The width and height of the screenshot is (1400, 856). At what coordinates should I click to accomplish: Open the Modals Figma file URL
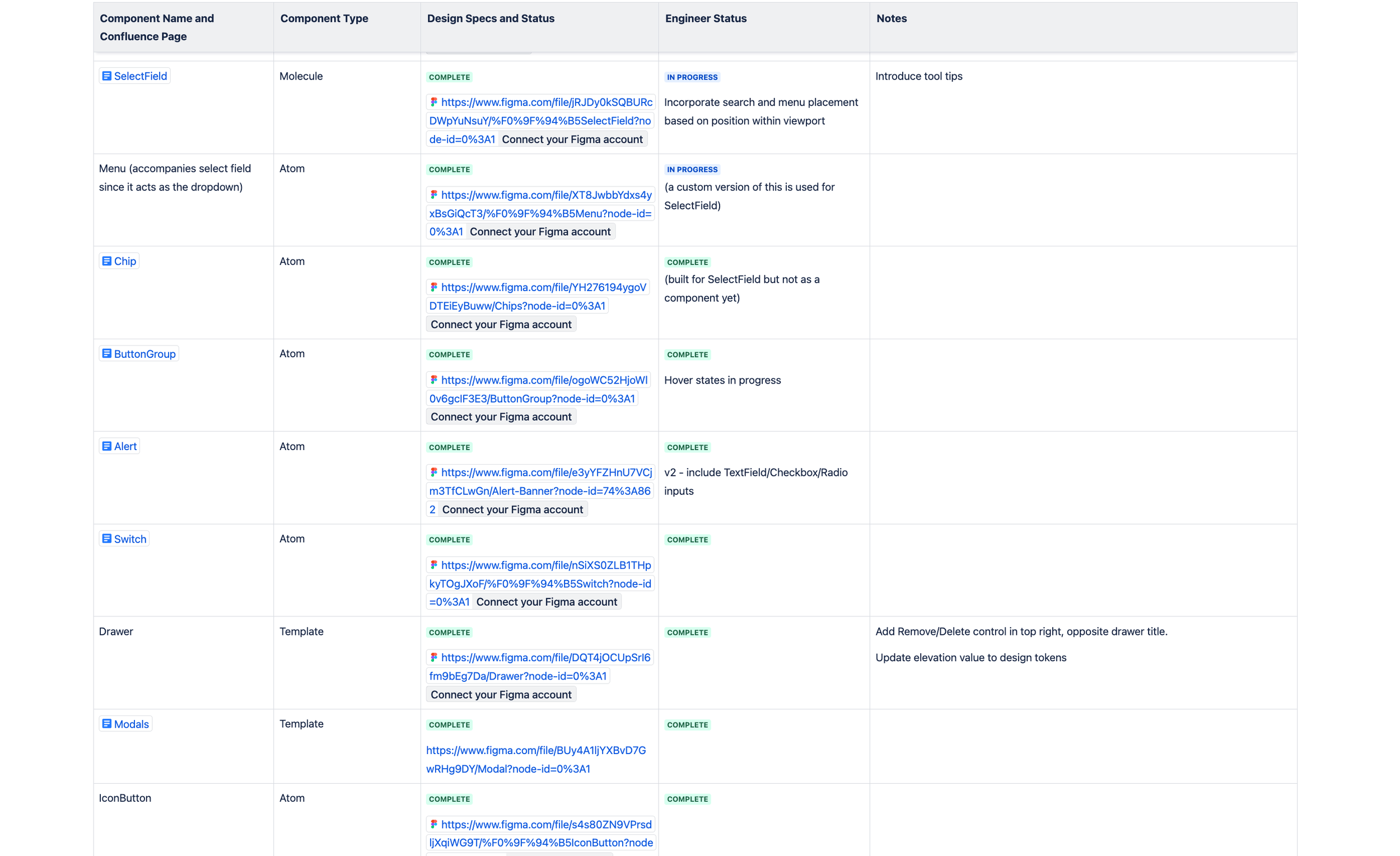(536, 751)
